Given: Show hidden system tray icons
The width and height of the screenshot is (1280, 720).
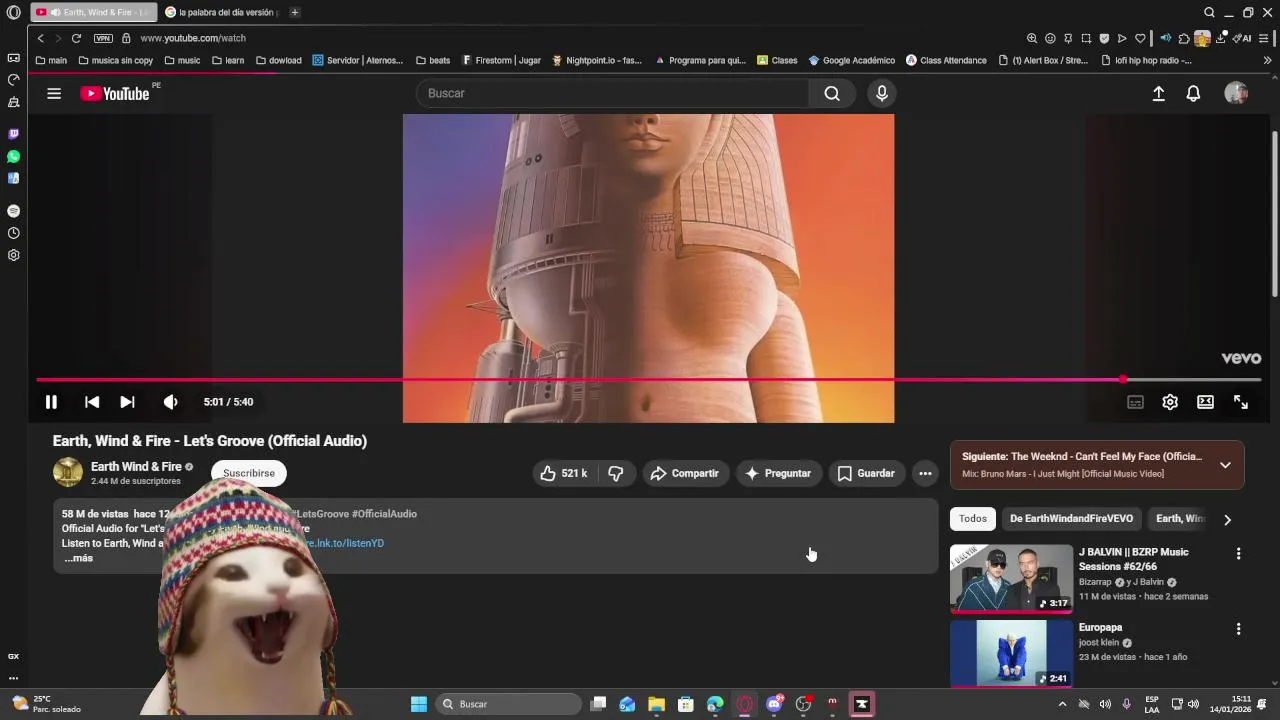Looking at the screenshot, I should click(x=1062, y=704).
